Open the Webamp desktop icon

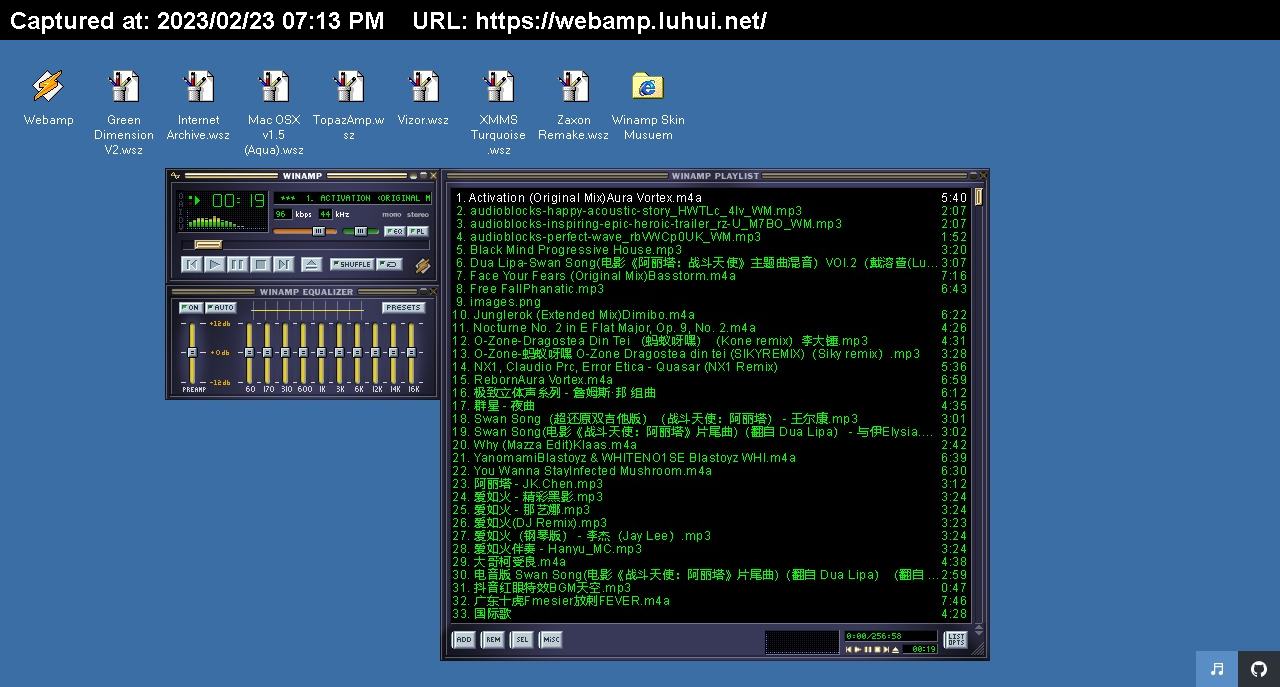[48, 98]
